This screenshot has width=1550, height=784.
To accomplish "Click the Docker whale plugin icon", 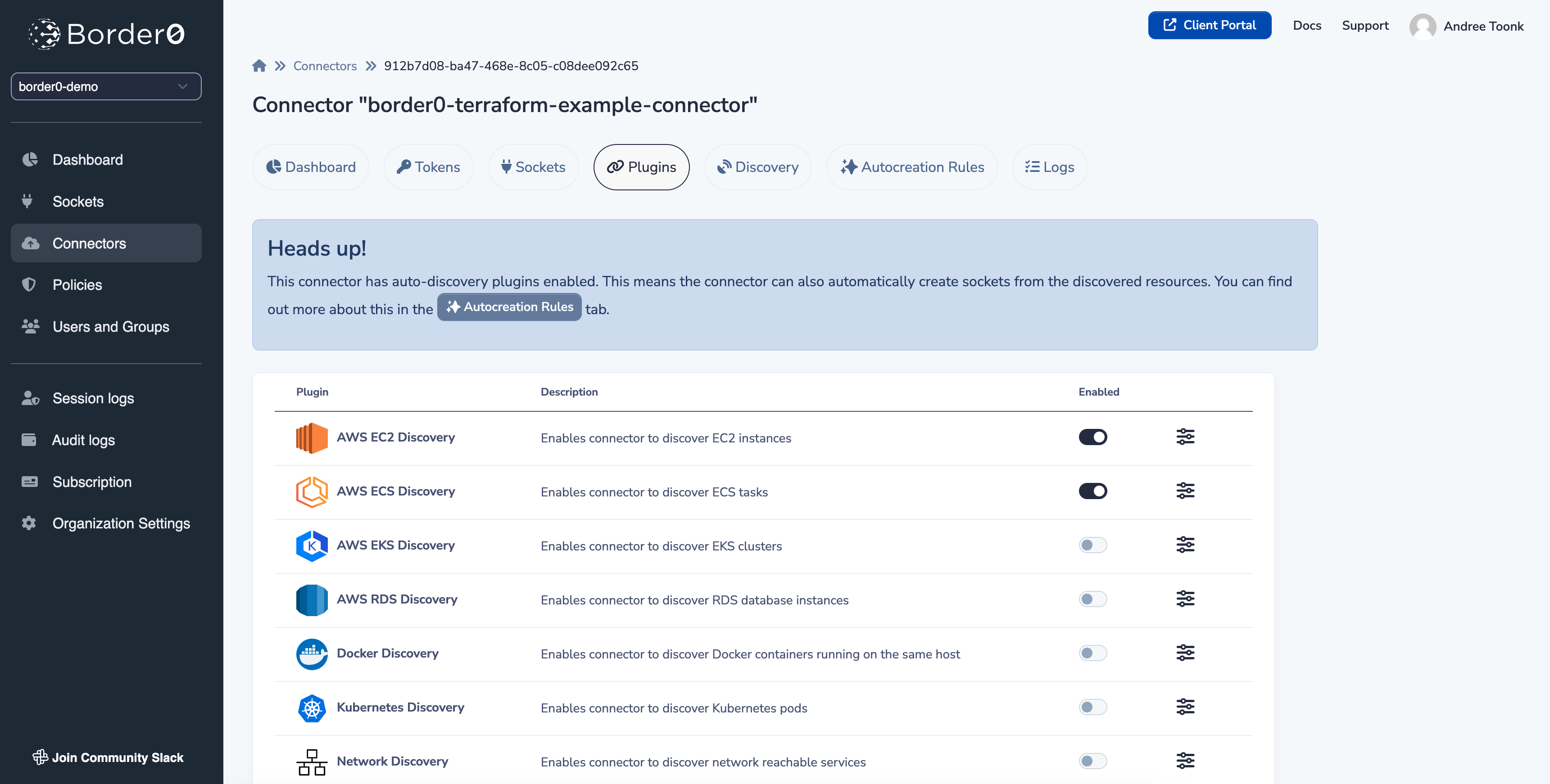I will [312, 653].
